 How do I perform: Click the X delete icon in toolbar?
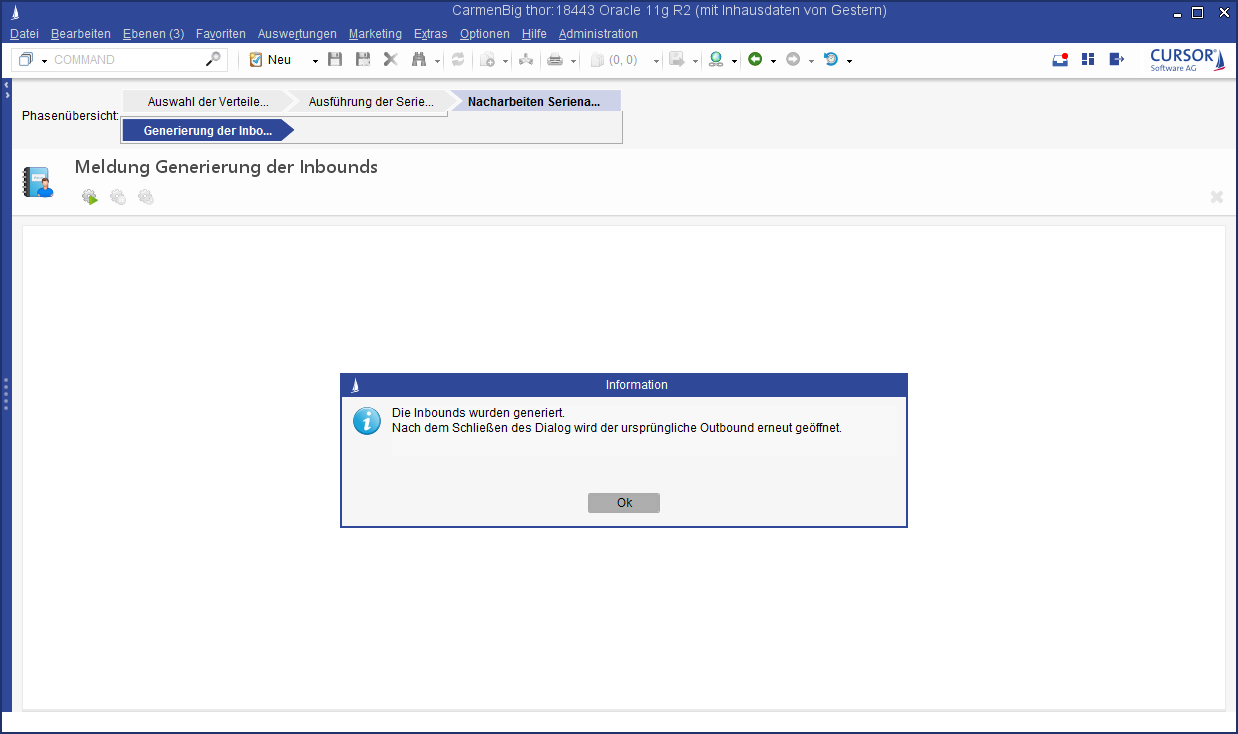pyautogui.click(x=391, y=60)
